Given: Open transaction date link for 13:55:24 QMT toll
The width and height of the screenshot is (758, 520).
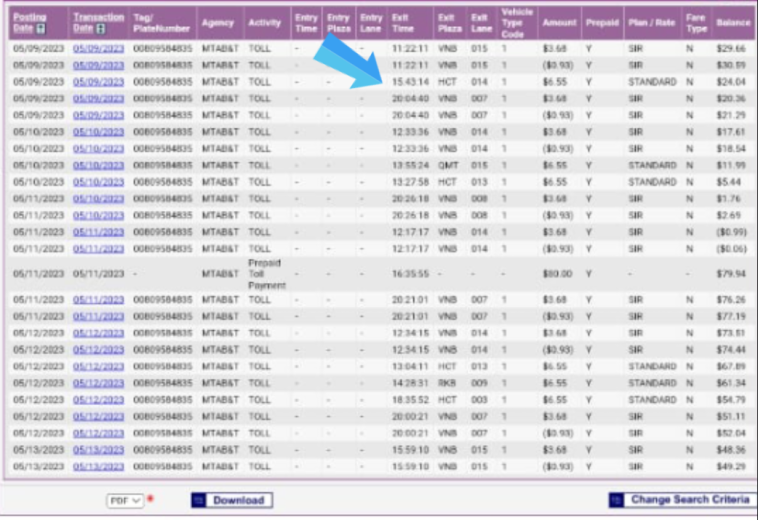Looking at the screenshot, I should point(98,165).
